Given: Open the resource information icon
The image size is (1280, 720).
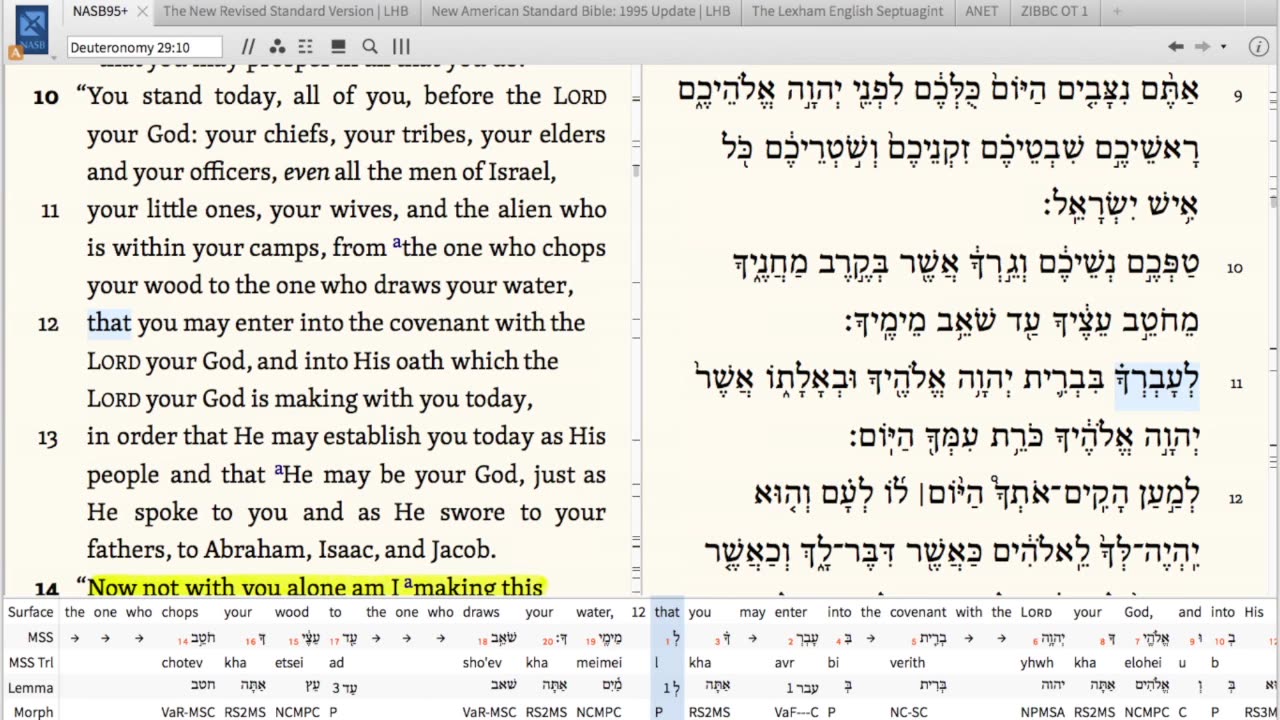Looking at the screenshot, I should click(1259, 46).
